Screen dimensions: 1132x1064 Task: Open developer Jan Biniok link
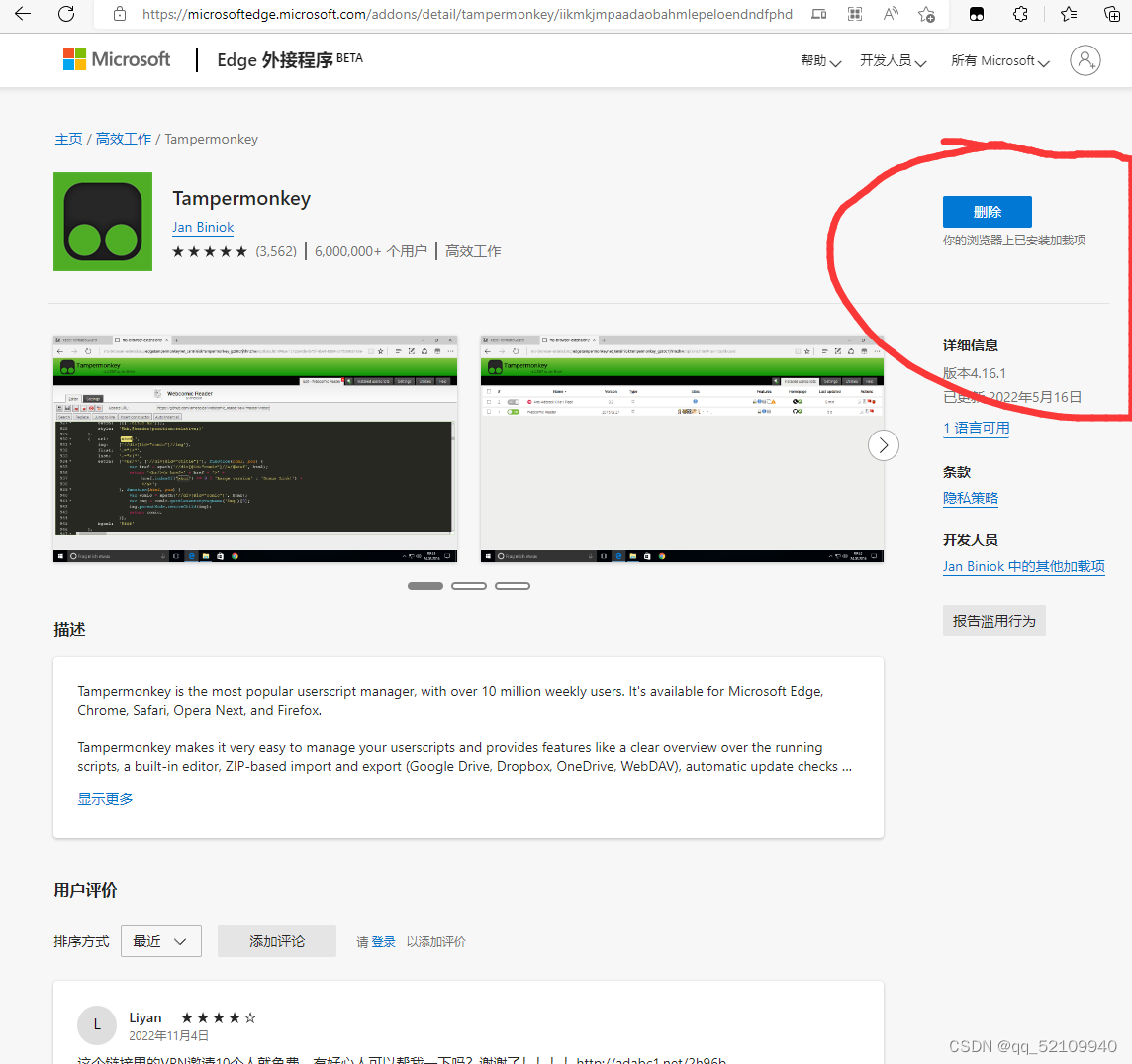tap(203, 227)
